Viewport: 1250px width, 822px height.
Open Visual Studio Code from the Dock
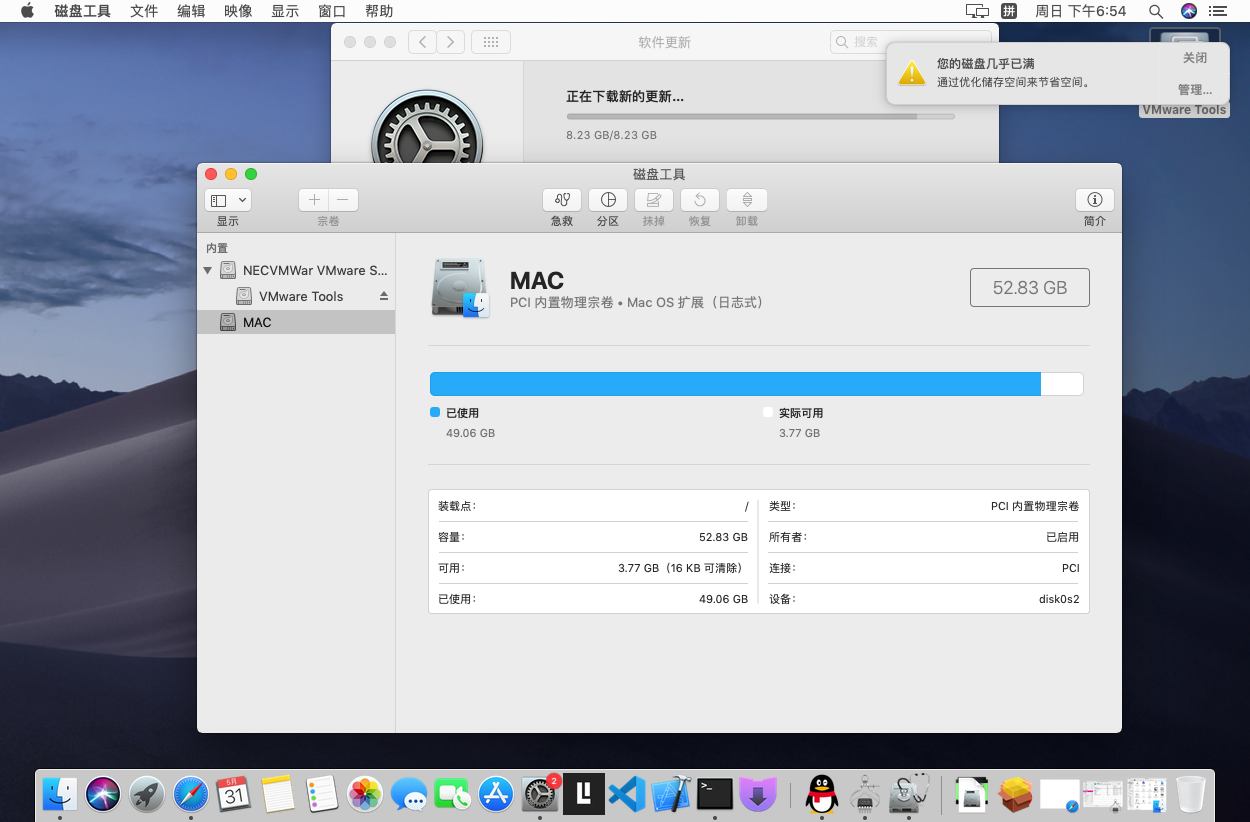click(x=627, y=794)
